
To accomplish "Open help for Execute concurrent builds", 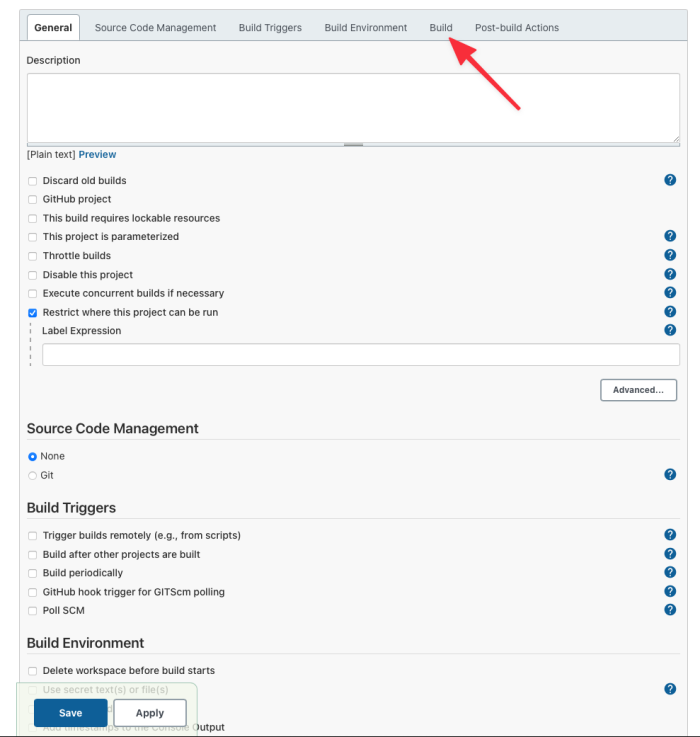I will (x=670, y=293).
